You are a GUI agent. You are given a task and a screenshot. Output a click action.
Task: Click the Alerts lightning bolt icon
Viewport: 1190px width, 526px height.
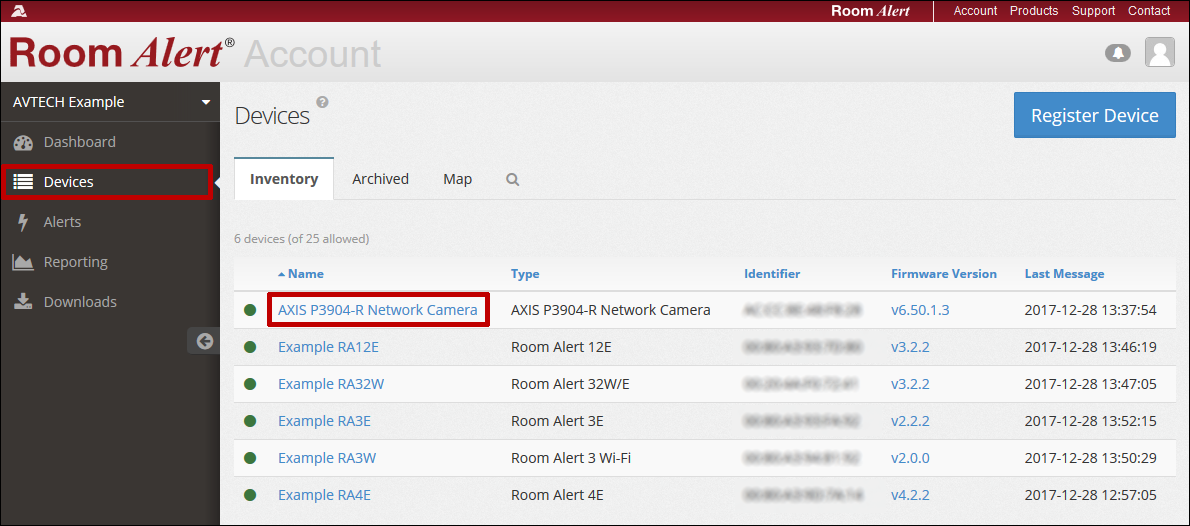click(23, 222)
